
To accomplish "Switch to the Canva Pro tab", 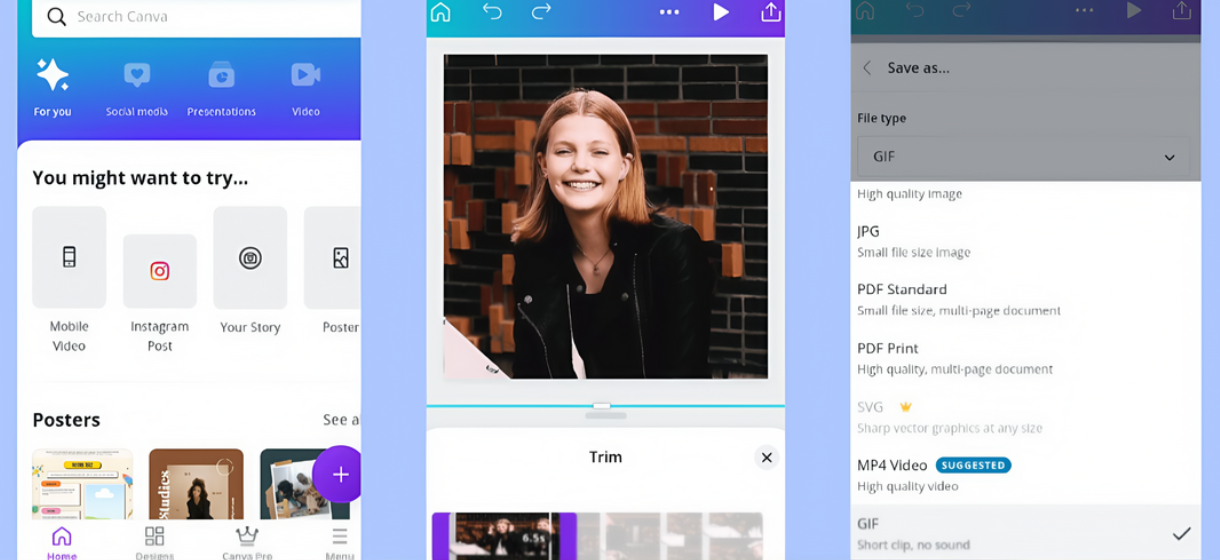I will pyautogui.click(x=247, y=543).
